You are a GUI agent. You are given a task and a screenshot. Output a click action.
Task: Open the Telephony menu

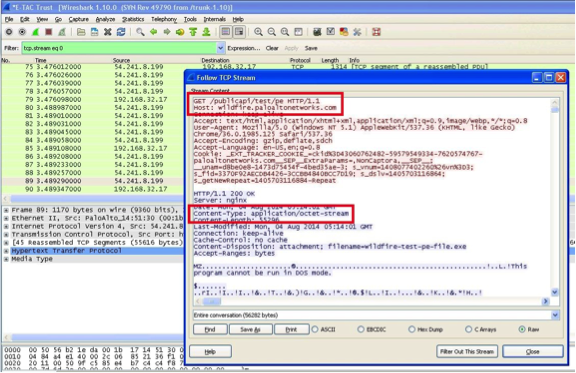[164, 19]
